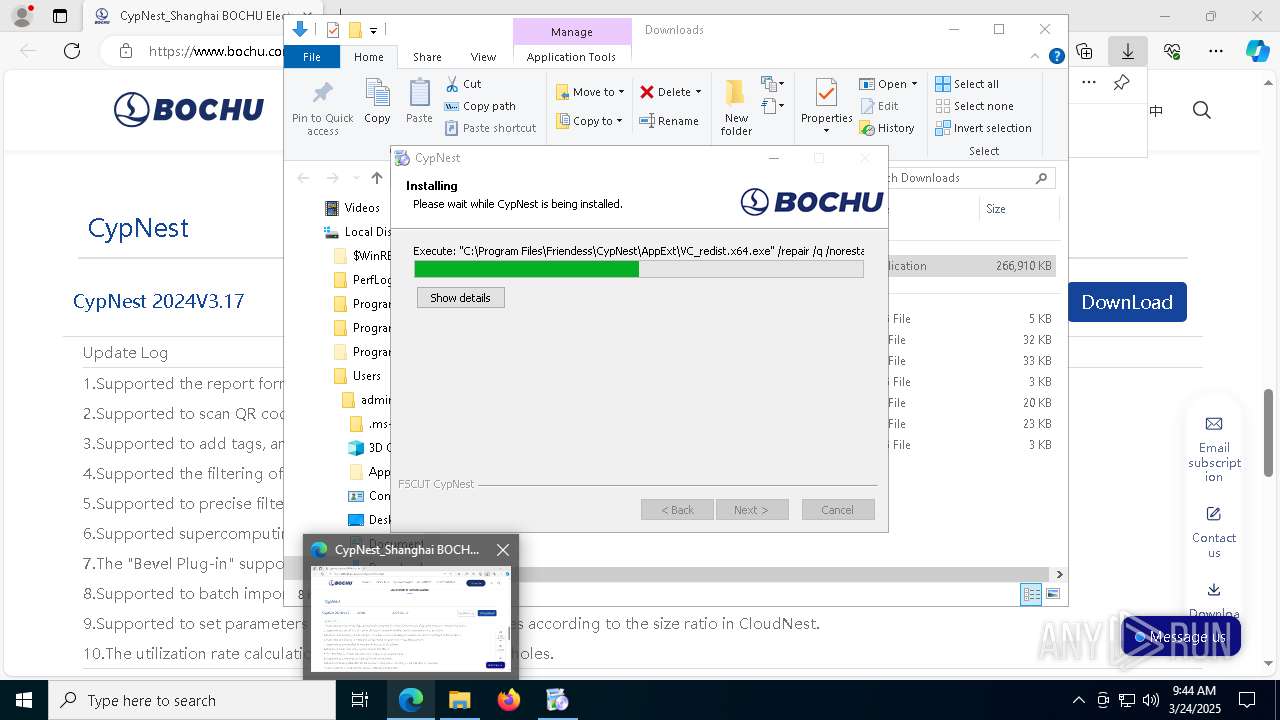Select the Manage contextual tab

(x=571, y=32)
